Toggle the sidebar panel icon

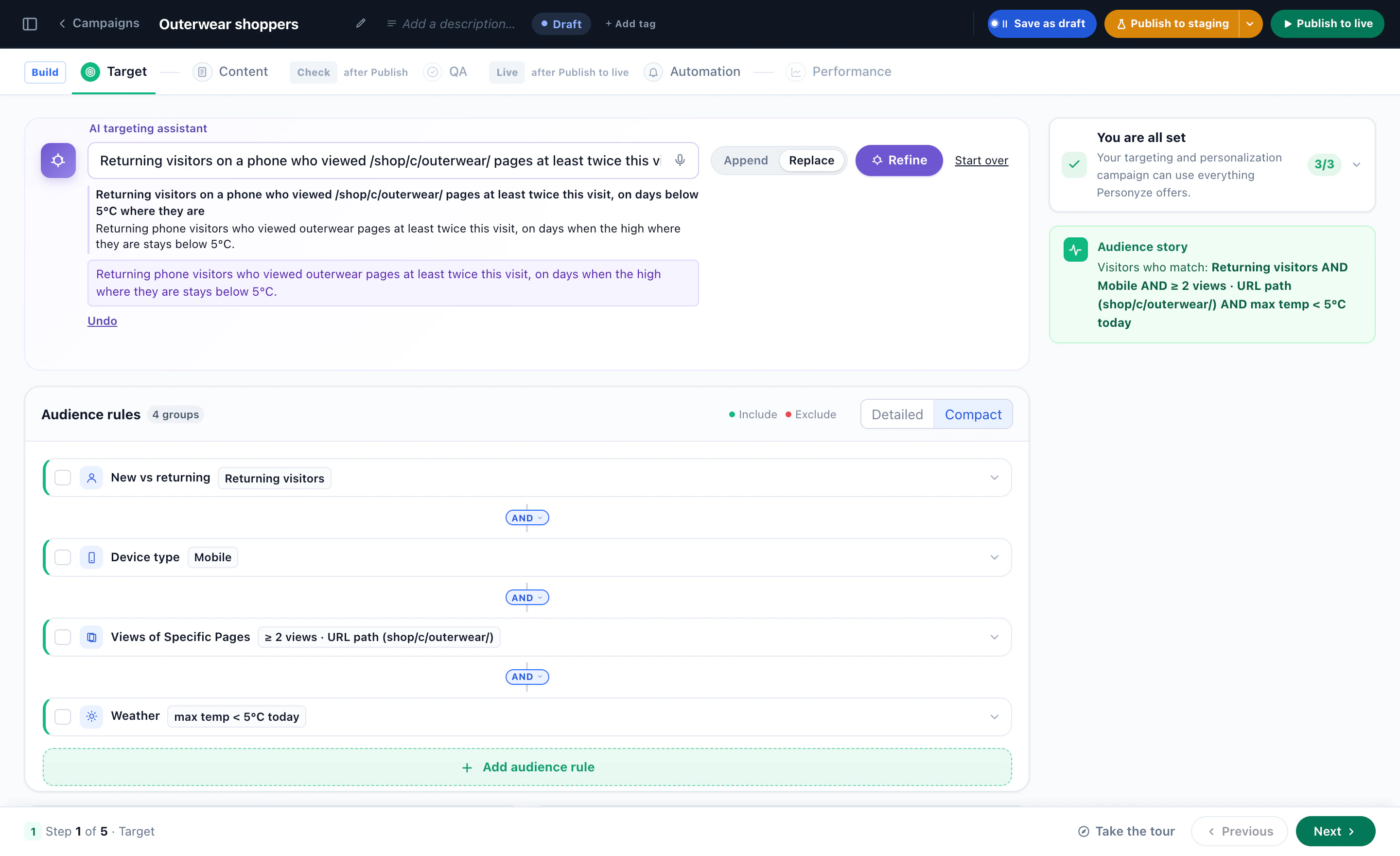pos(30,24)
